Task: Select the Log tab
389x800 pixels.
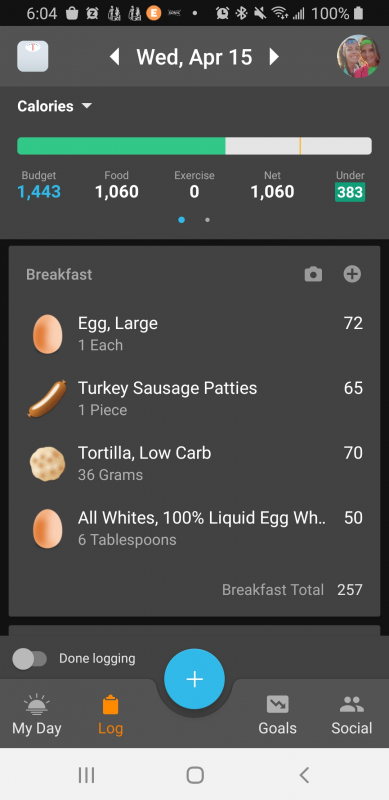Action: (x=110, y=714)
